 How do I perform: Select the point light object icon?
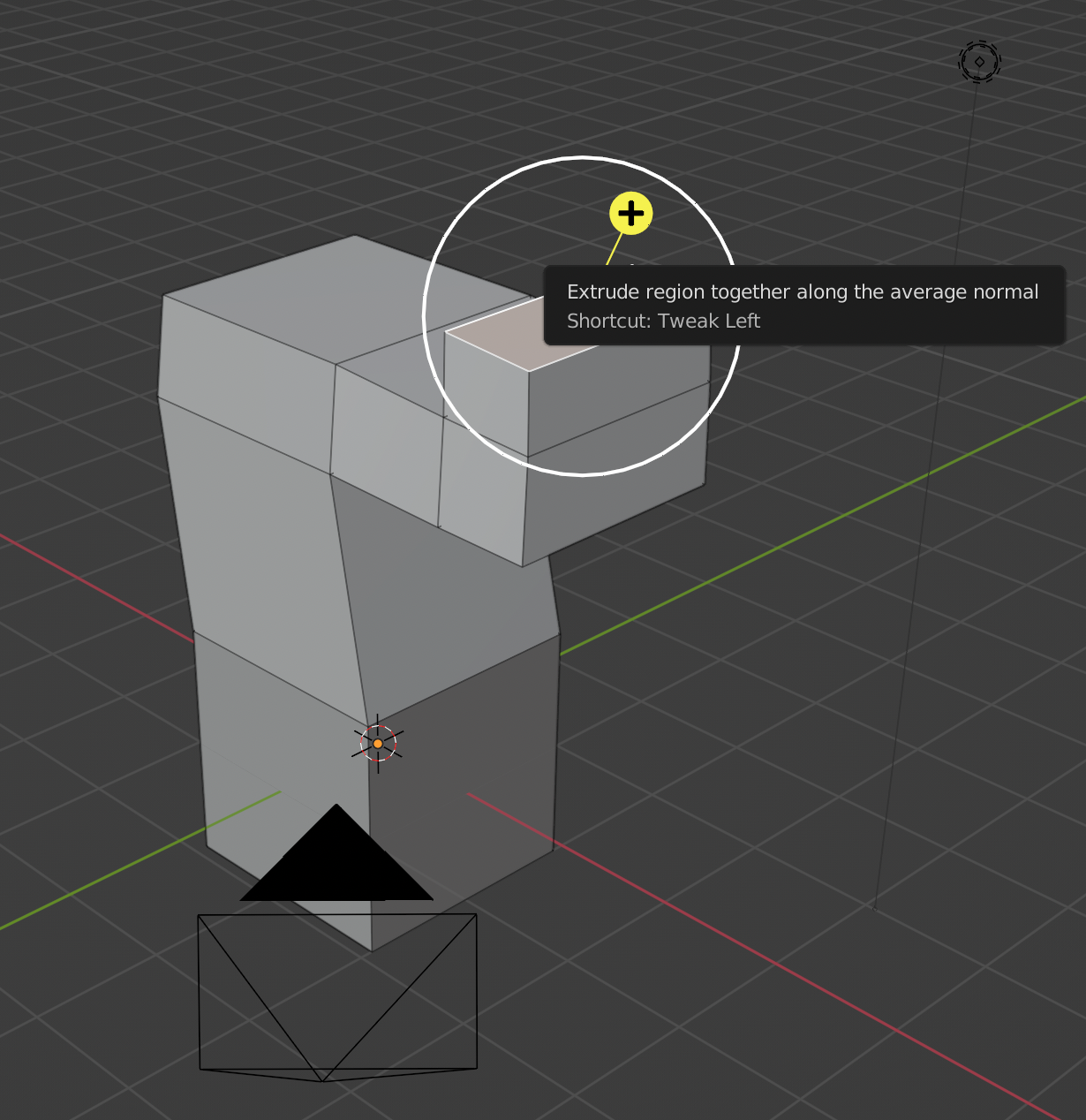tap(979, 62)
